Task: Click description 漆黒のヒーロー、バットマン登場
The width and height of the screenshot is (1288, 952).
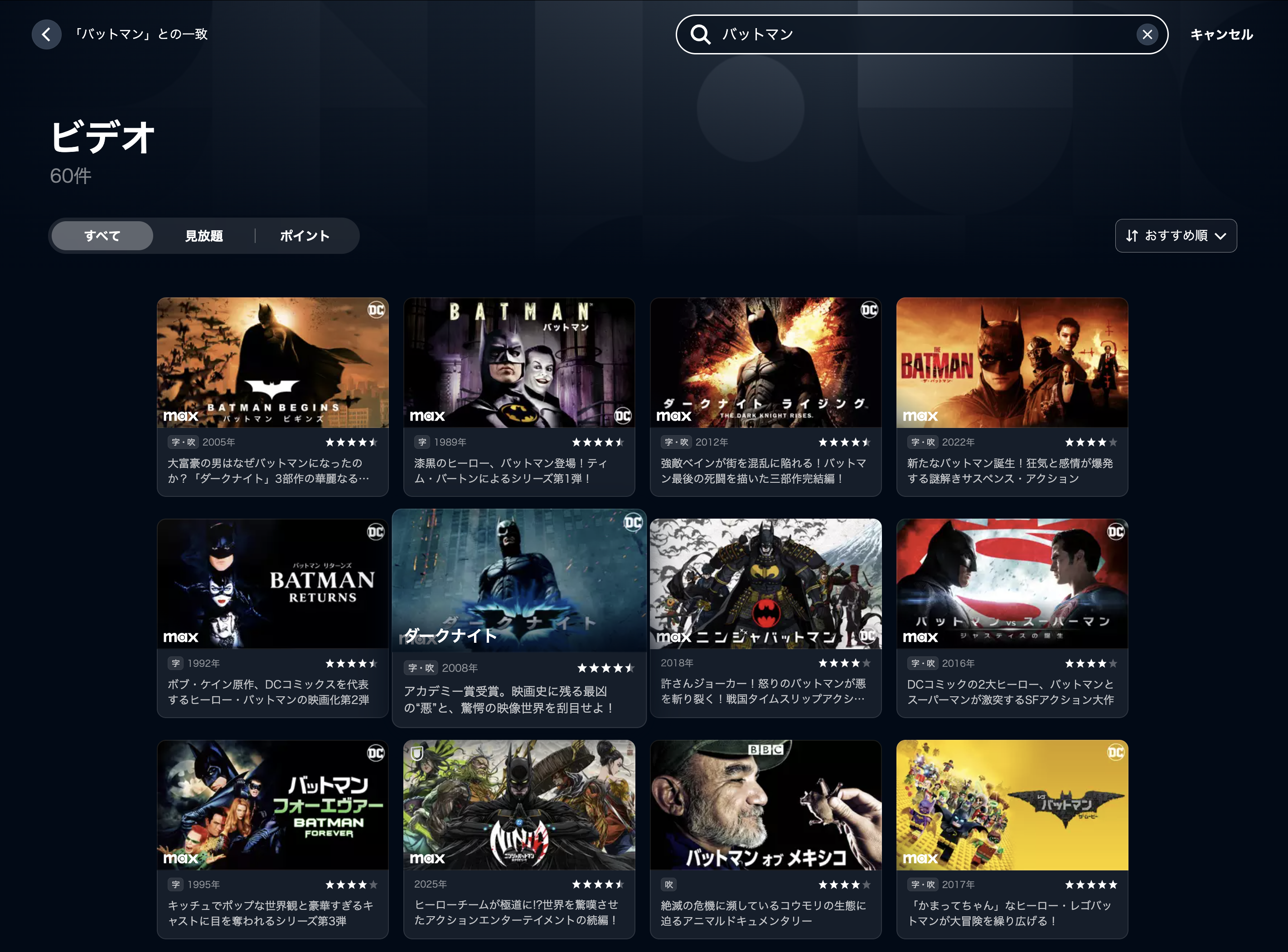Action: (510, 471)
